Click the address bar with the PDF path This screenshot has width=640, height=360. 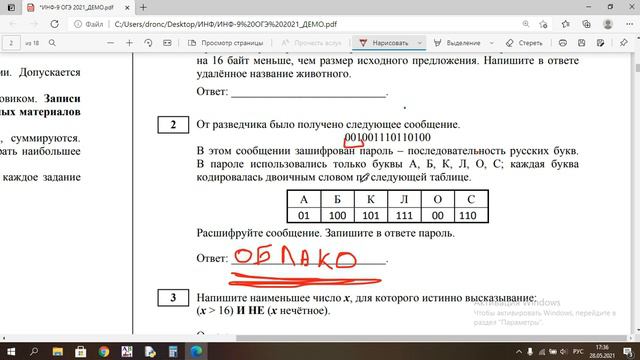pyautogui.click(x=225, y=24)
